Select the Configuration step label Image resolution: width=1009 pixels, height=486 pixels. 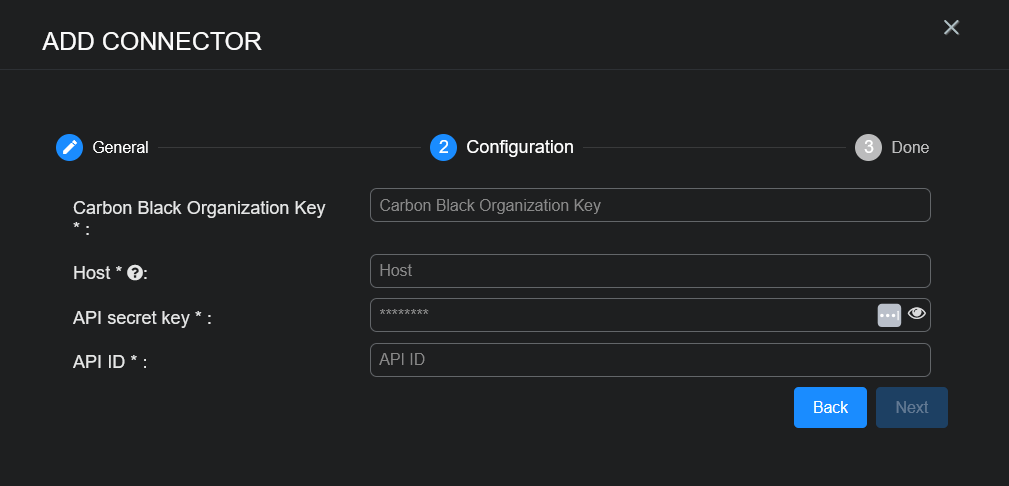tap(520, 147)
